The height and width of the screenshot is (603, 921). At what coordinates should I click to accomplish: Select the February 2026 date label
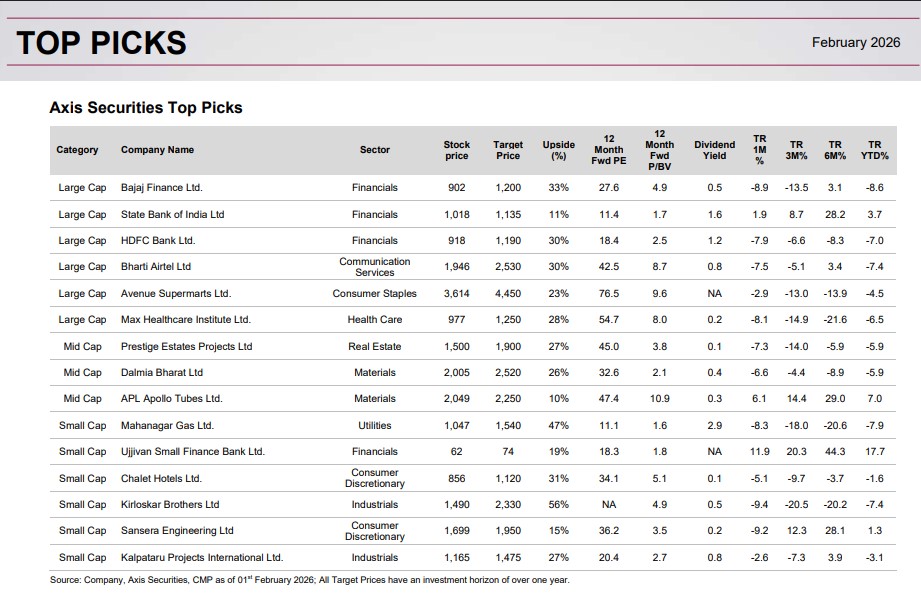tap(857, 43)
